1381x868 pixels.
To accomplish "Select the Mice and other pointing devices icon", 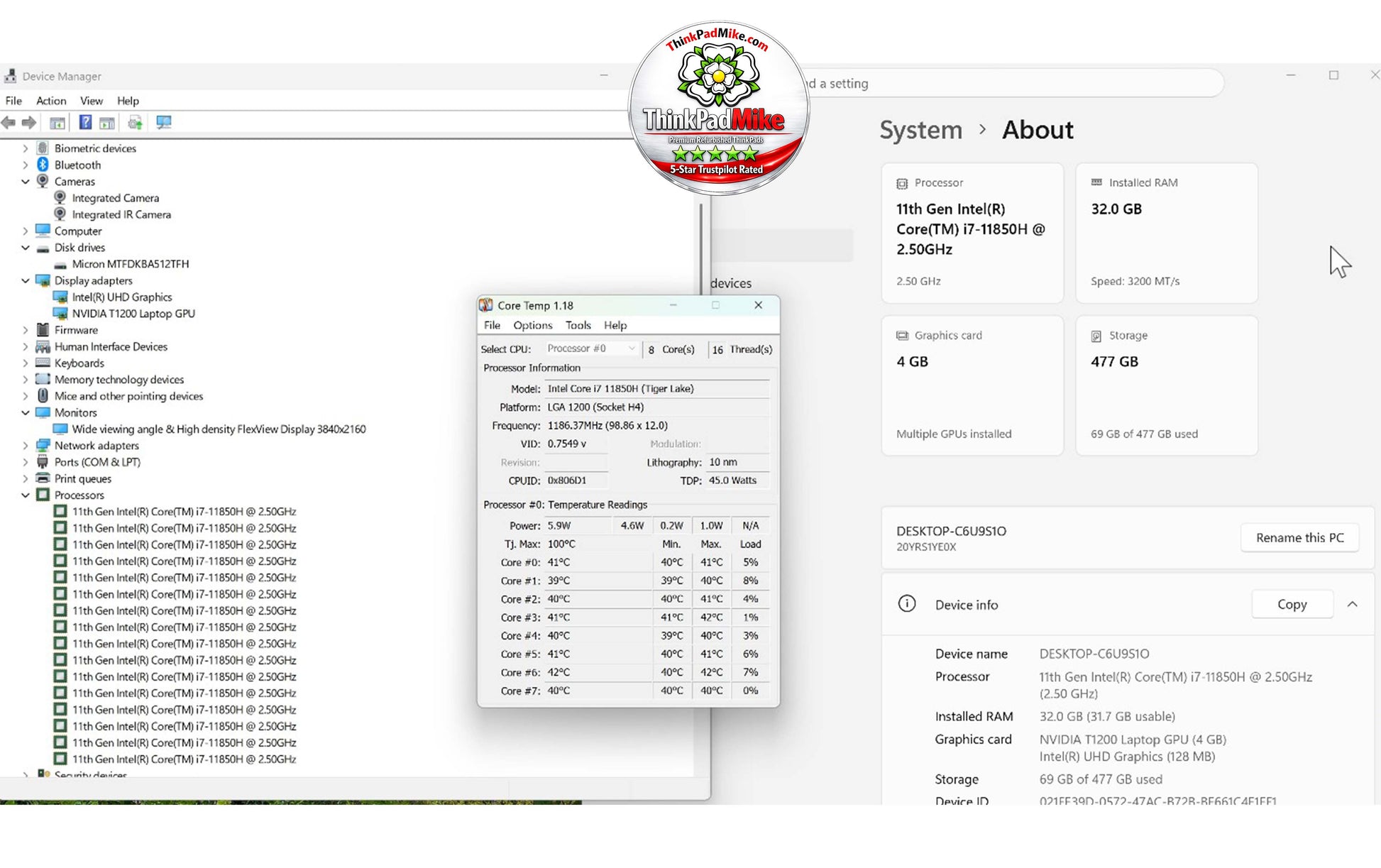I will point(43,396).
